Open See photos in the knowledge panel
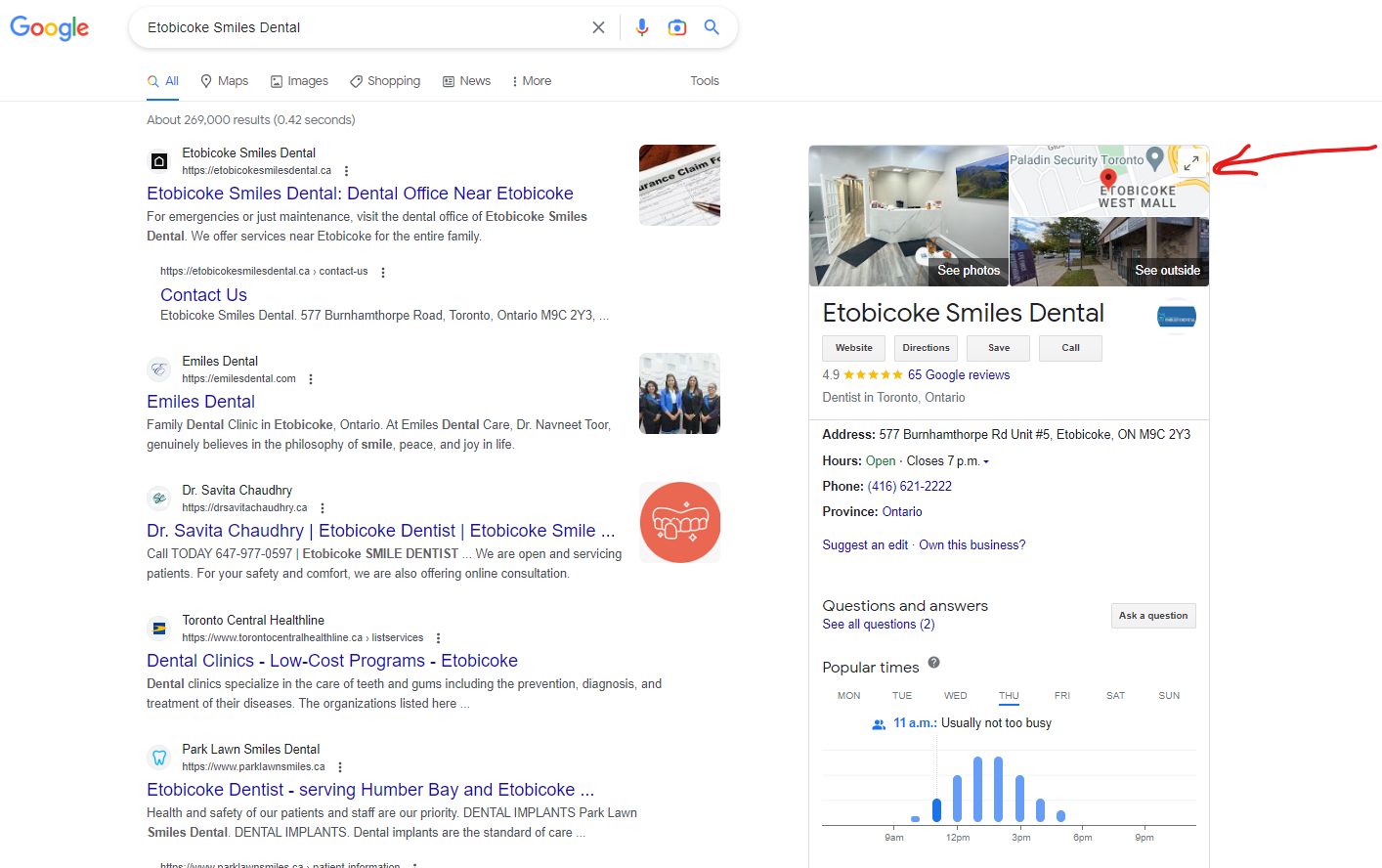The height and width of the screenshot is (868, 1382). [x=968, y=271]
